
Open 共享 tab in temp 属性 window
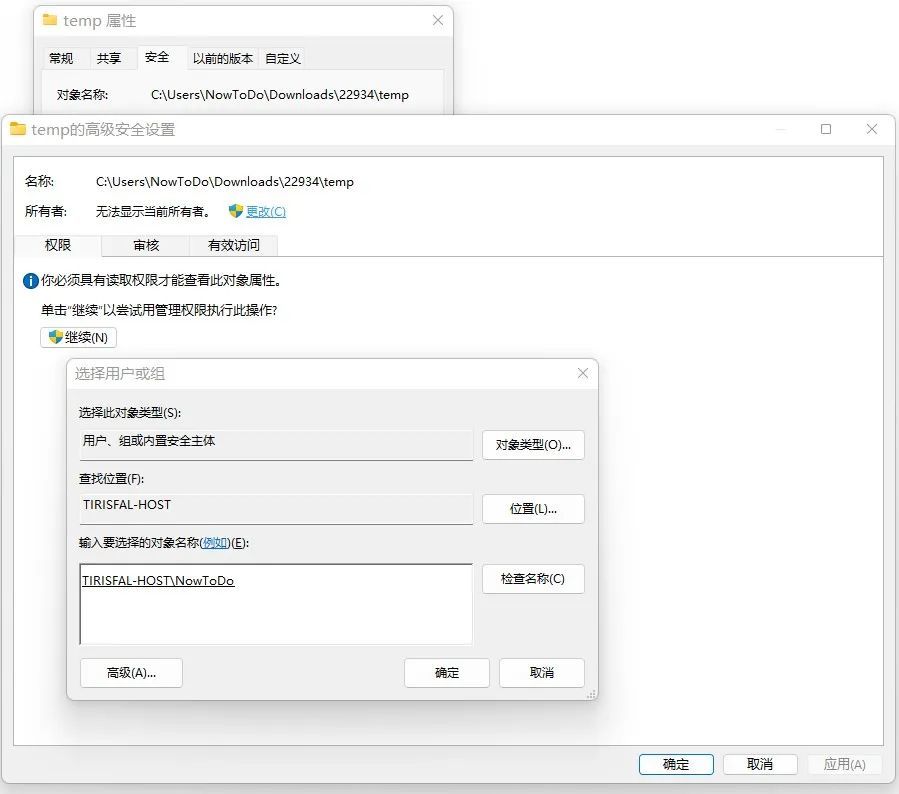(109, 58)
